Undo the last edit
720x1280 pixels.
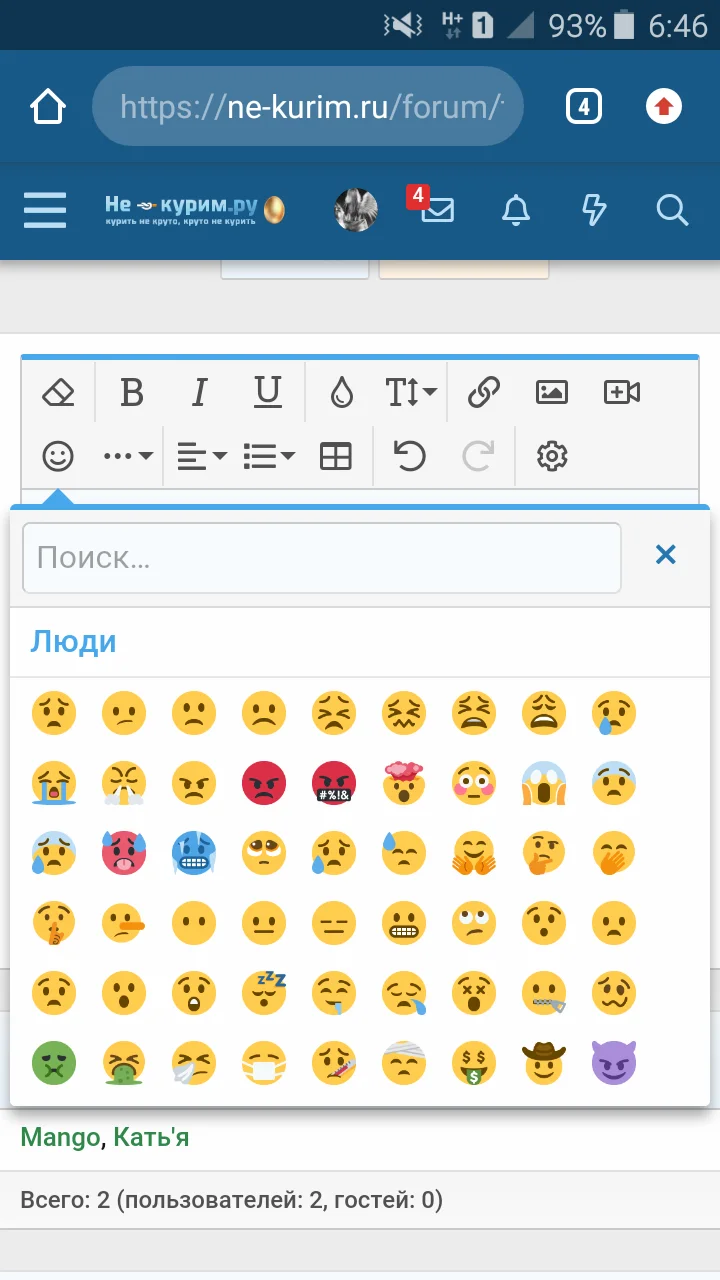click(409, 457)
